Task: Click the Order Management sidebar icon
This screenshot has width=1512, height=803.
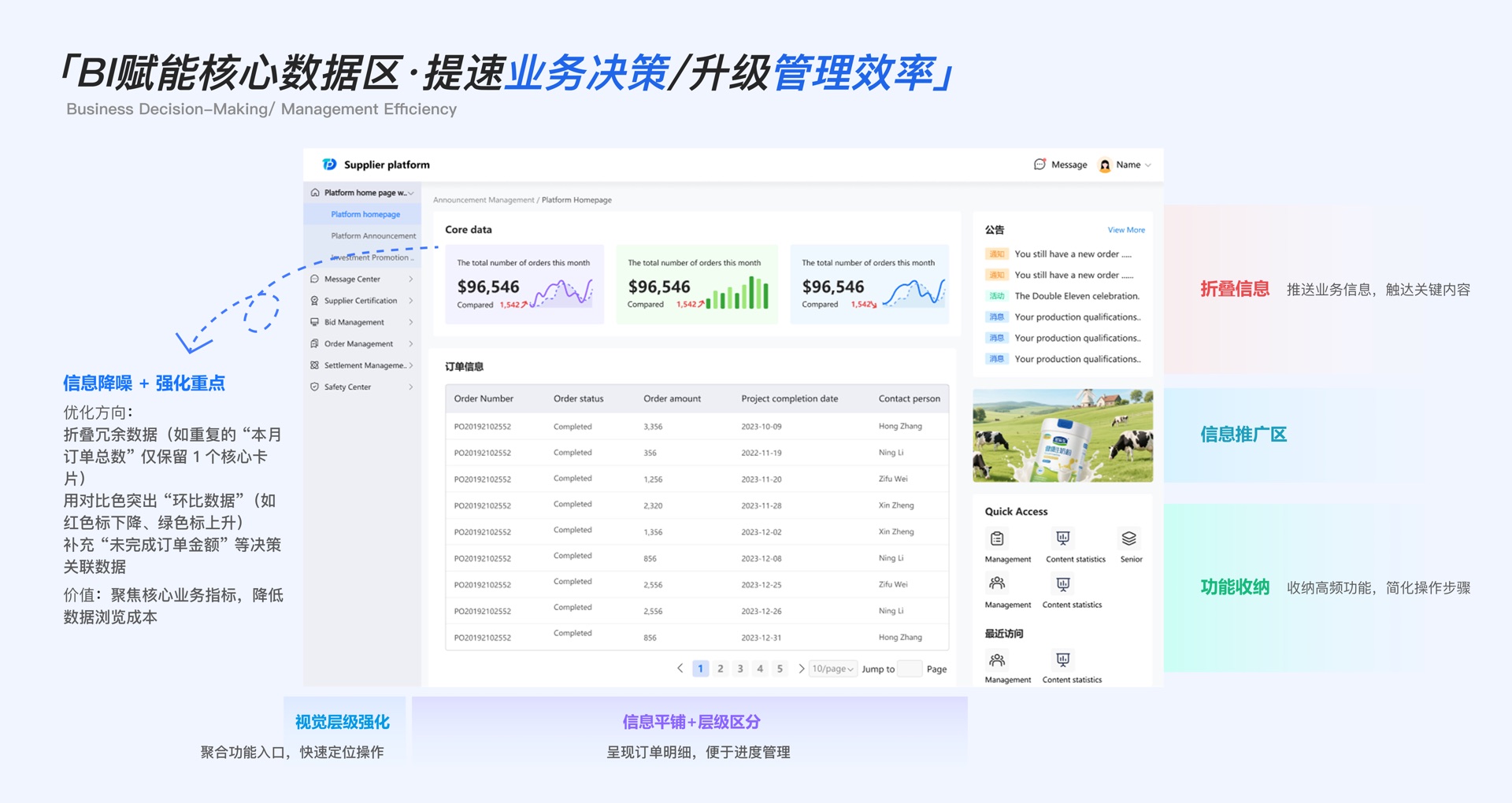Action: pos(315,343)
